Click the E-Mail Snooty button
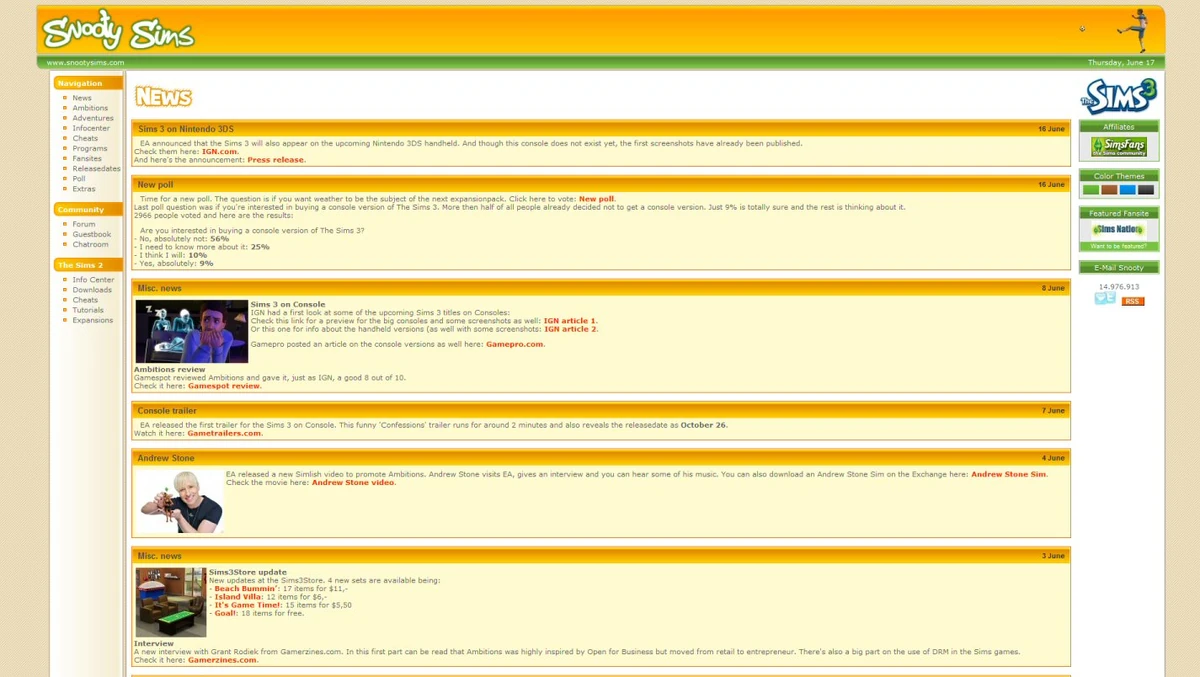The height and width of the screenshot is (677, 1200). (1119, 267)
